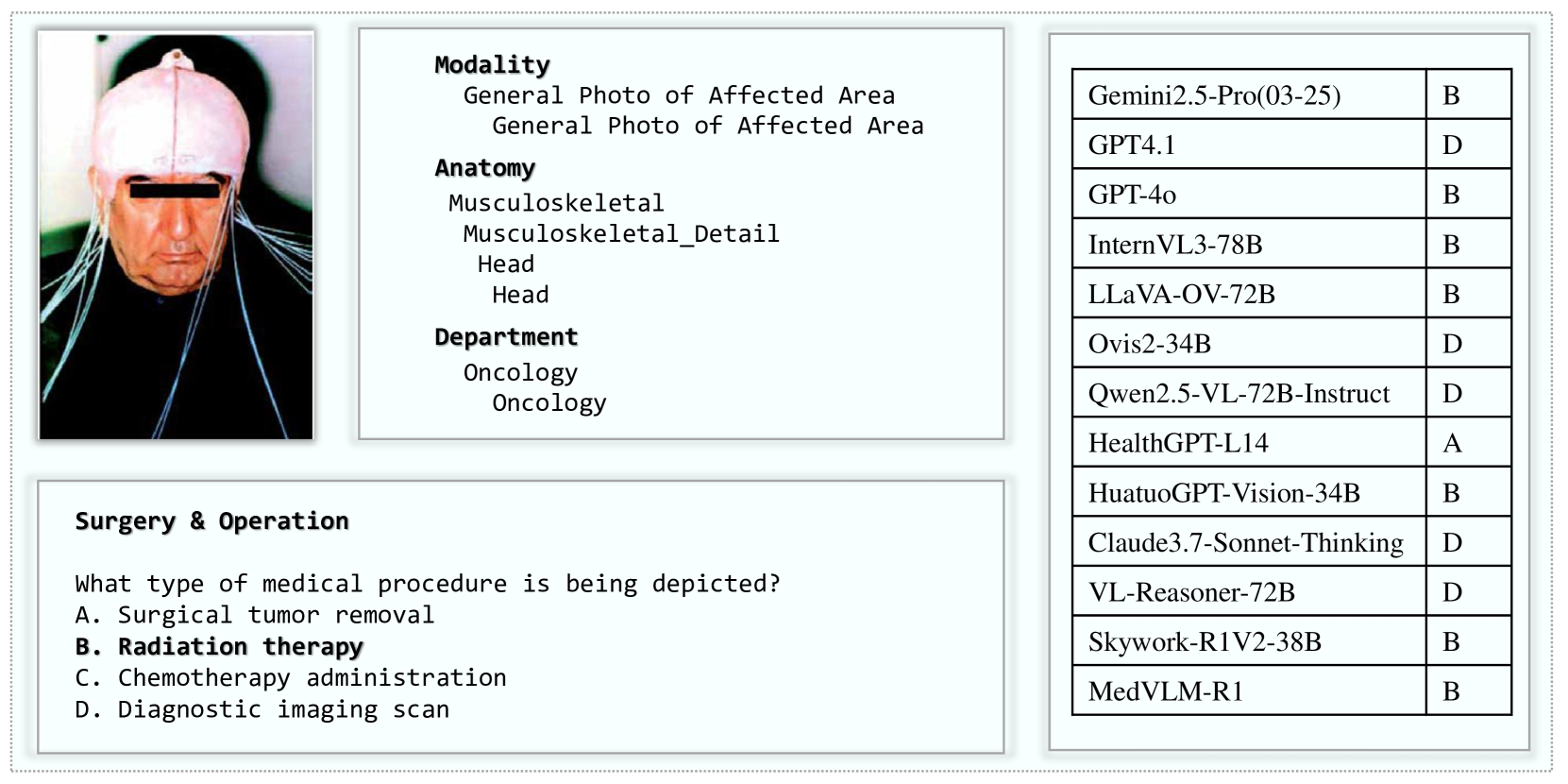Click the Qwen2.5-VL-72B-Instruct model name cell

coord(1239,393)
